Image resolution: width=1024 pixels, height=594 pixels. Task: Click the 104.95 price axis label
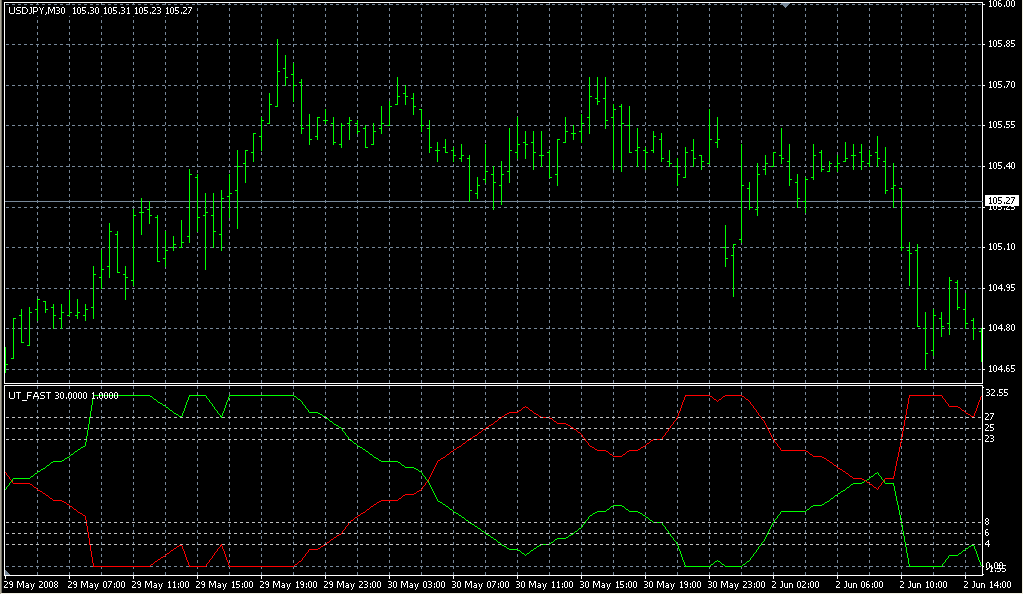click(x=1001, y=288)
